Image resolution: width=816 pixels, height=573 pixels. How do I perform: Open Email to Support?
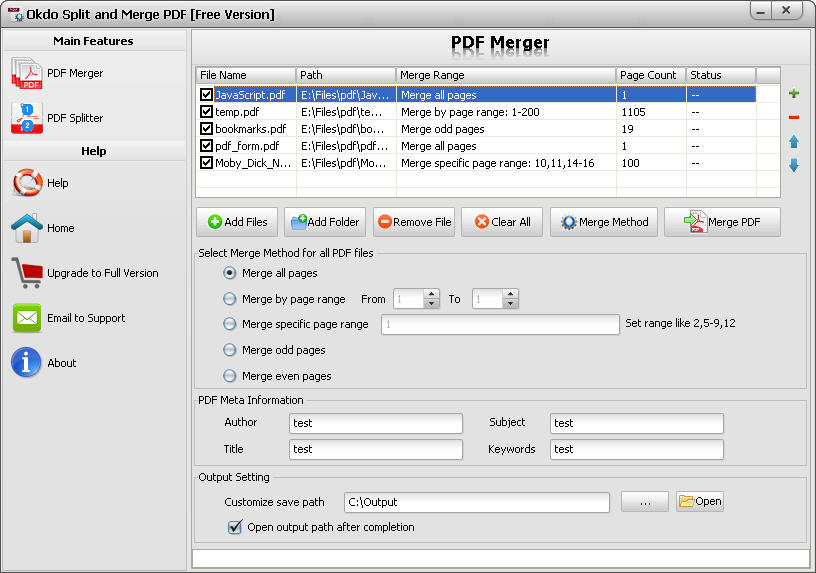[68, 318]
